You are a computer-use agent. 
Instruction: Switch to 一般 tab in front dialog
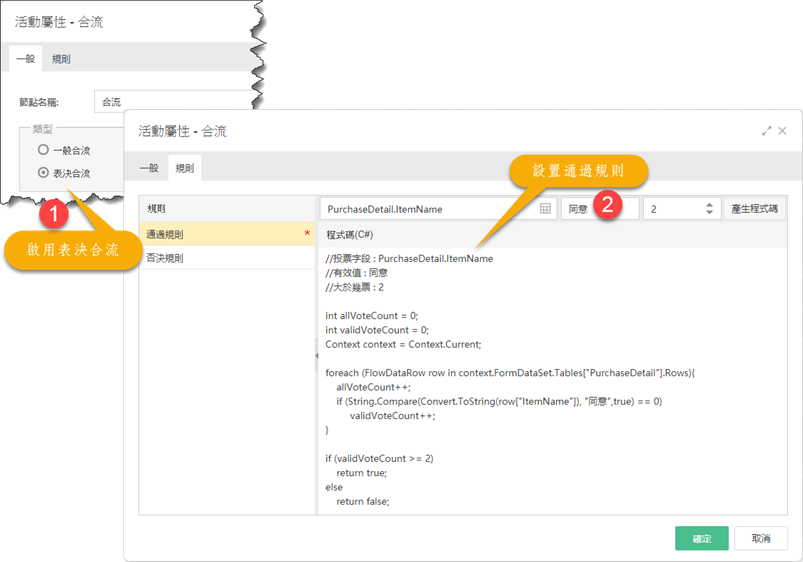[x=150, y=168]
